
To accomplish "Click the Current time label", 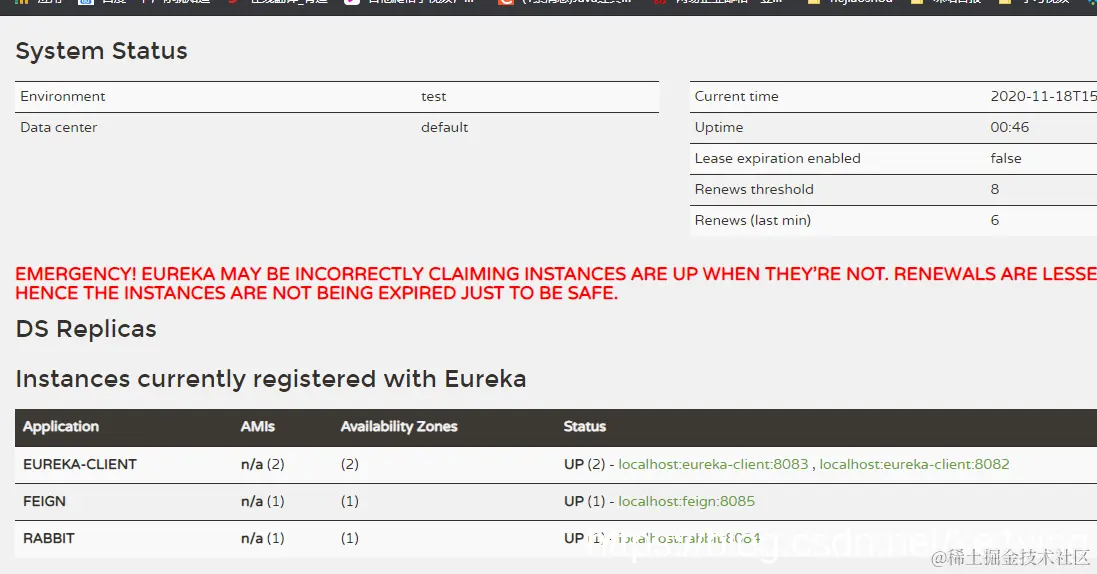I will 737,97.
